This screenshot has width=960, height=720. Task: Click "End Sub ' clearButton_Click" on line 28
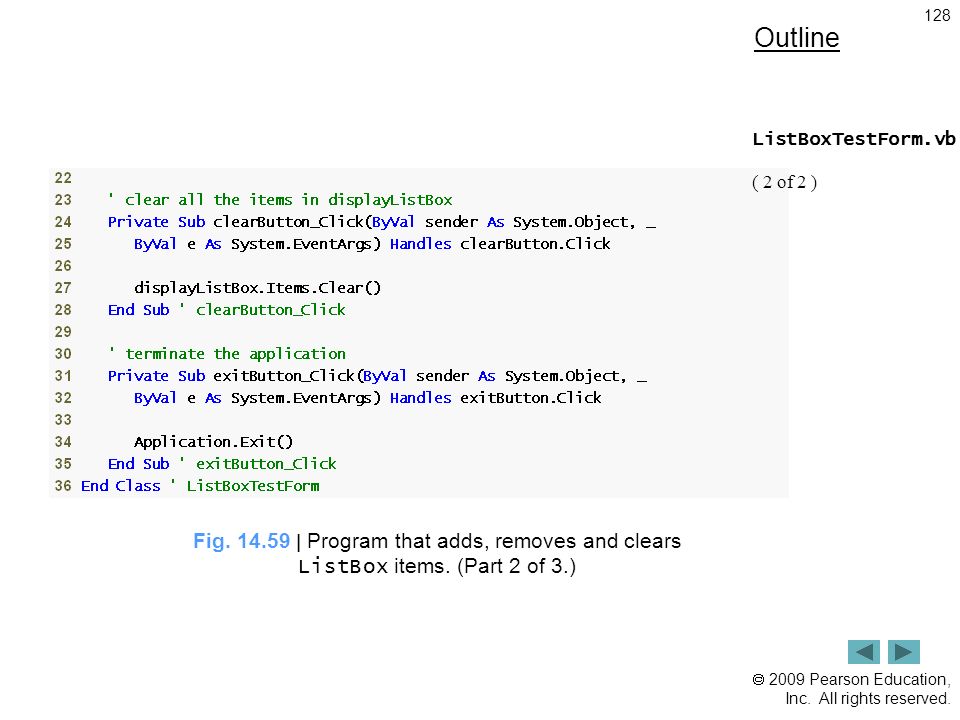pyautogui.click(x=227, y=310)
